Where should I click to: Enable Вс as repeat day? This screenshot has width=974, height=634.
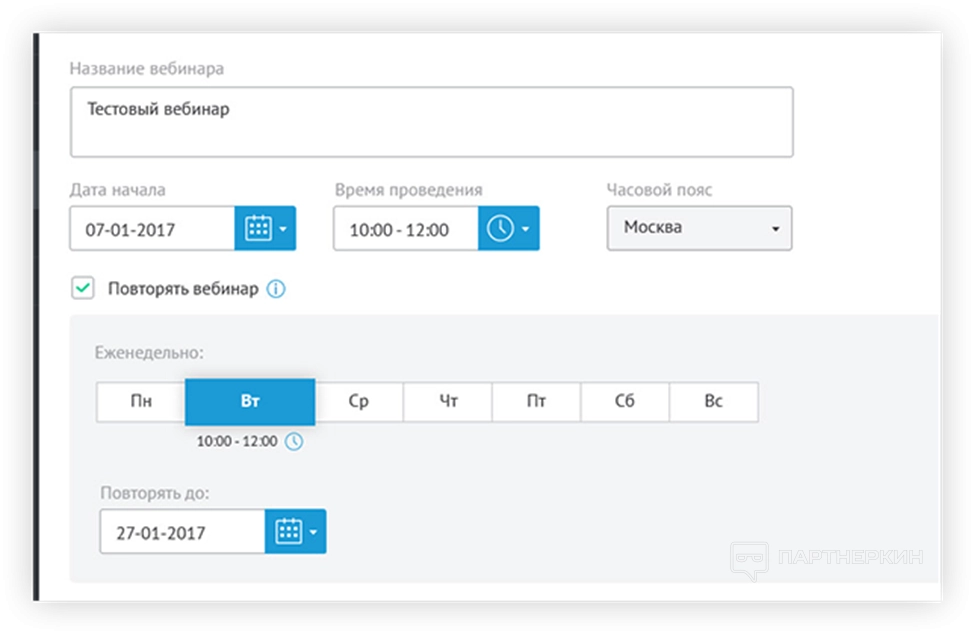point(713,402)
